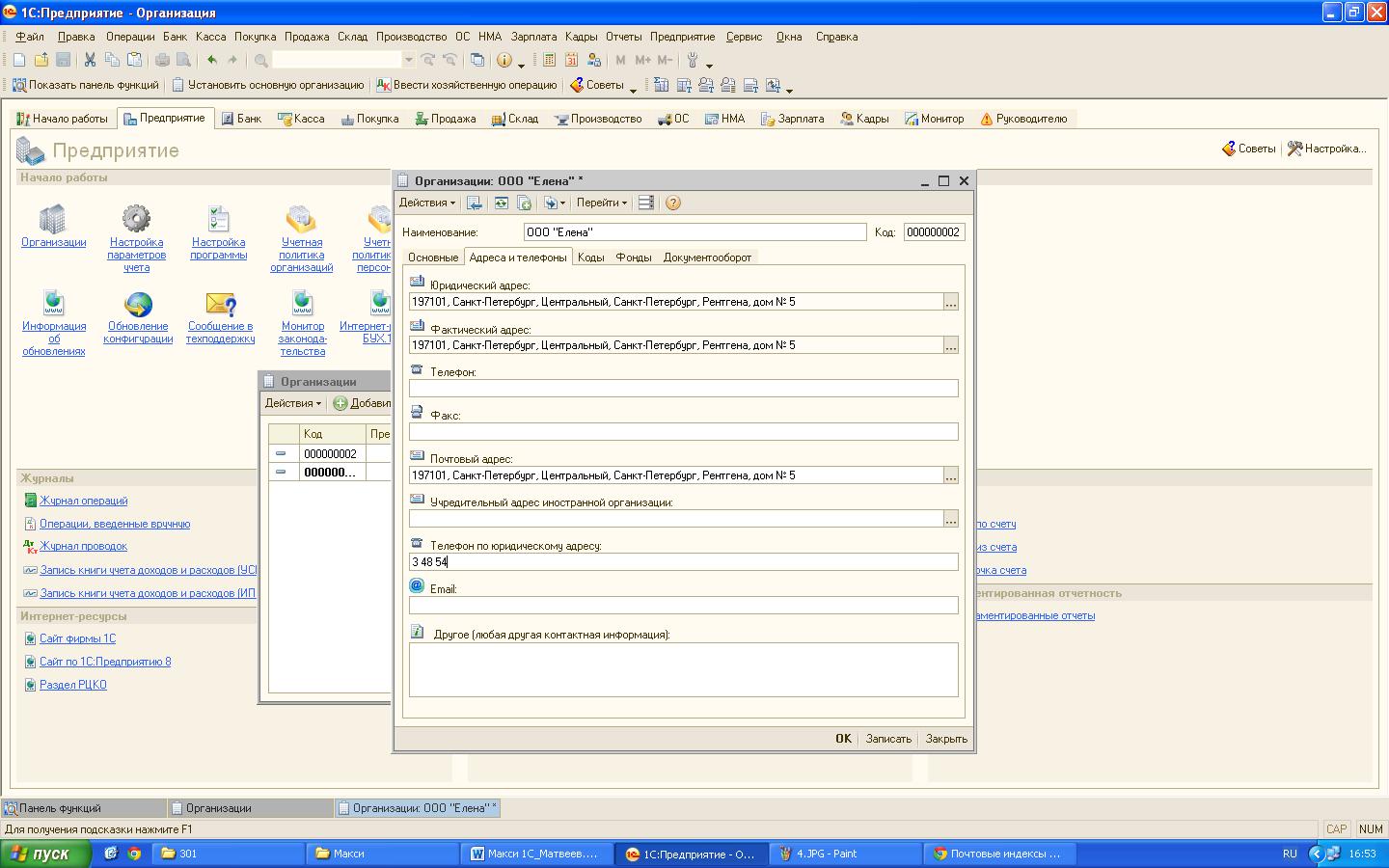The width and height of the screenshot is (1389, 868).
Task: Open Почтовый адрес ellipsis selector
Action: click(951, 475)
